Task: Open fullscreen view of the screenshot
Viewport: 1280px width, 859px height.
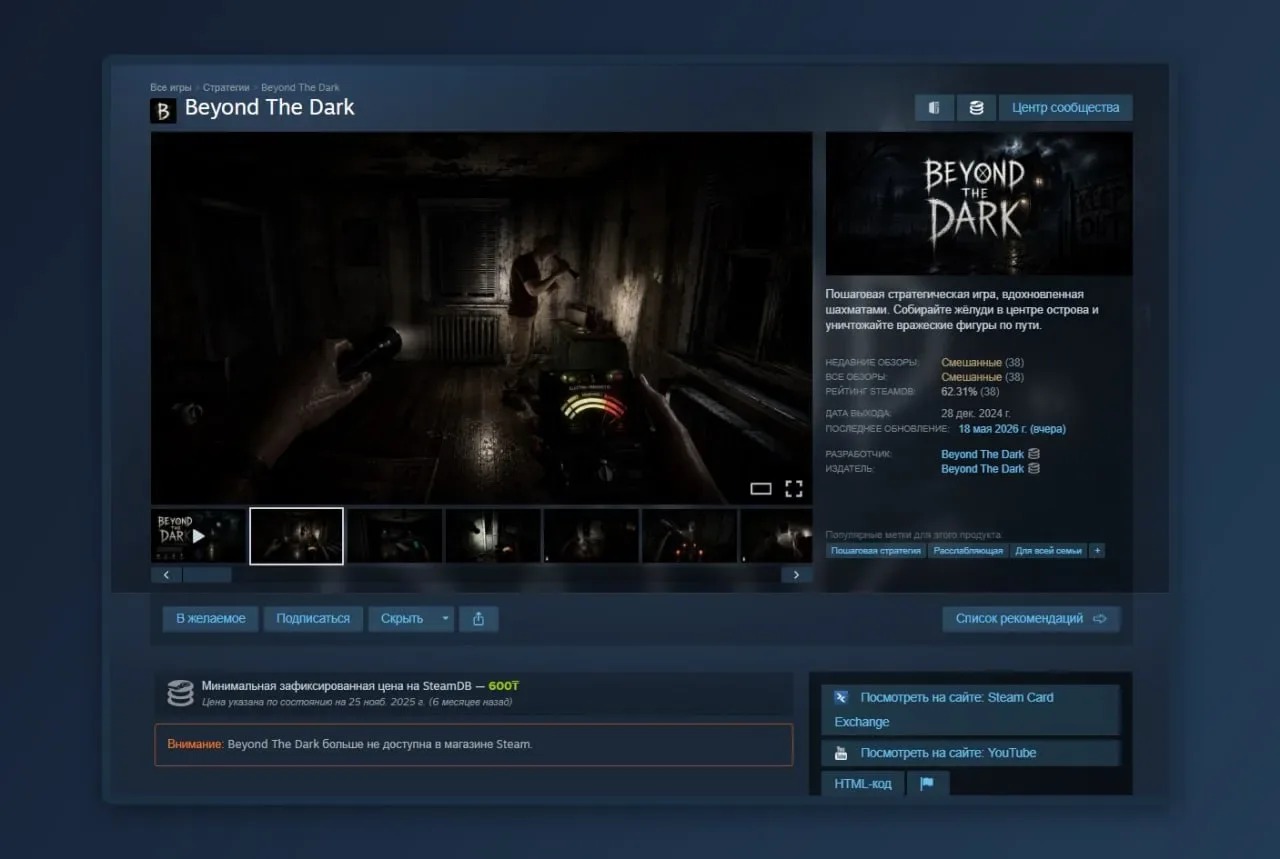Action: 794,489
